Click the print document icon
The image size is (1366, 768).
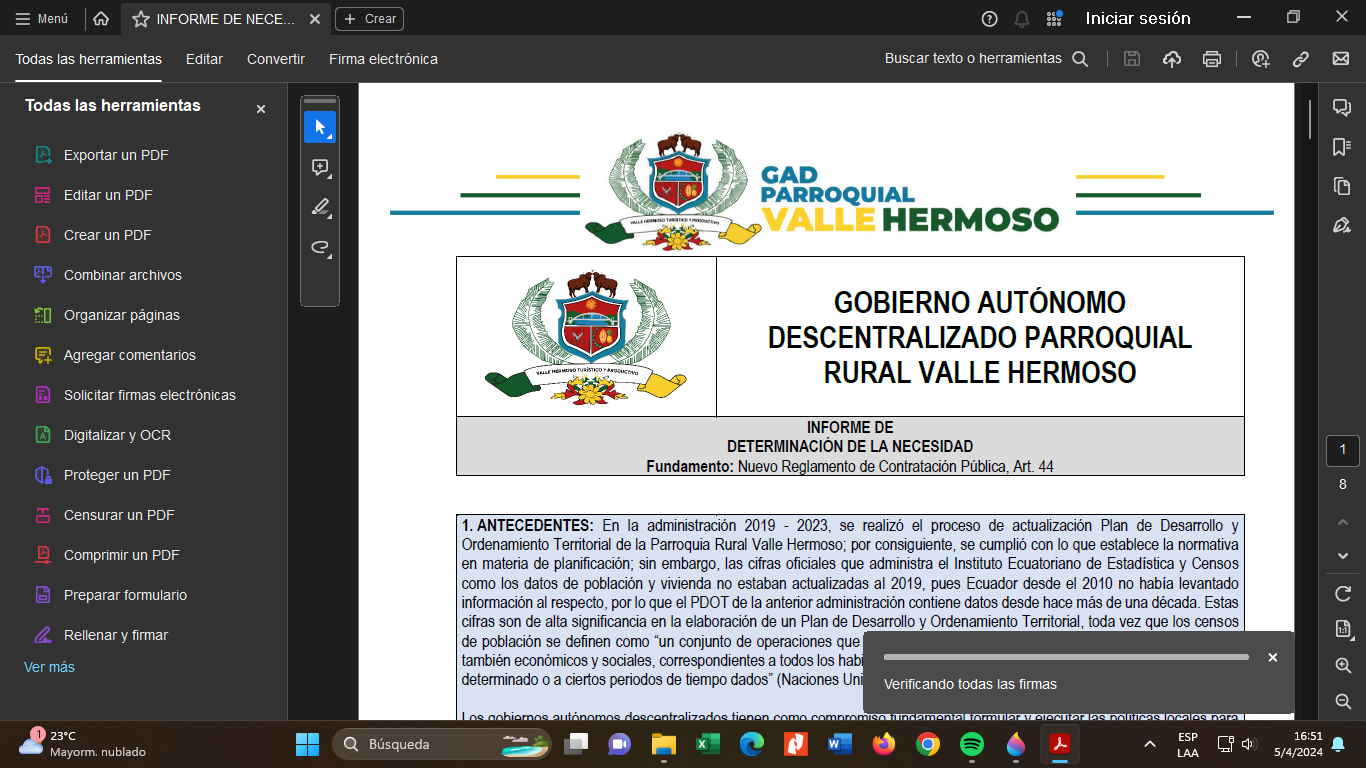click(x=1212, y=59)
